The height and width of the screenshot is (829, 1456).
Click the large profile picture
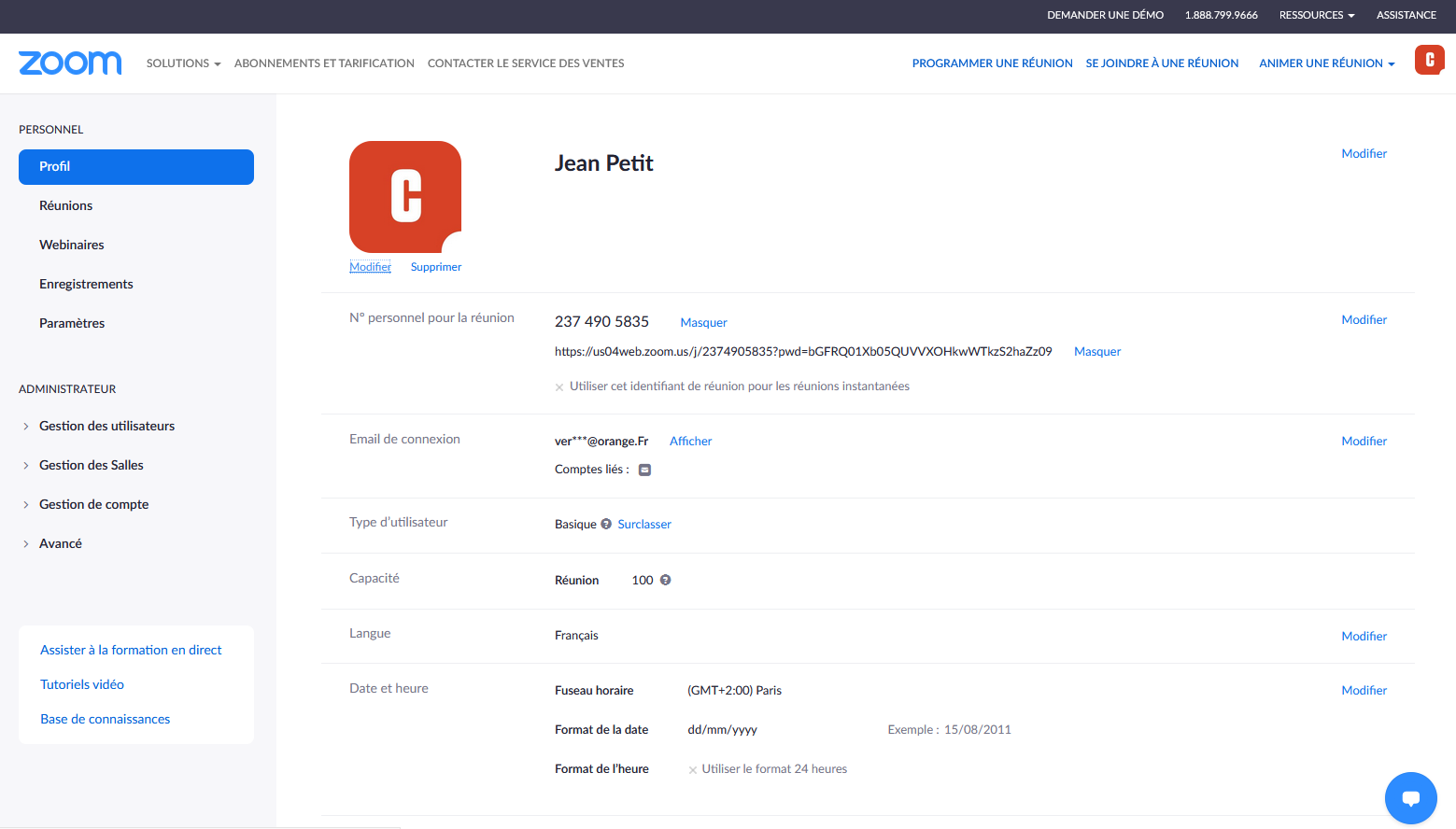click(x=405, y=197)
